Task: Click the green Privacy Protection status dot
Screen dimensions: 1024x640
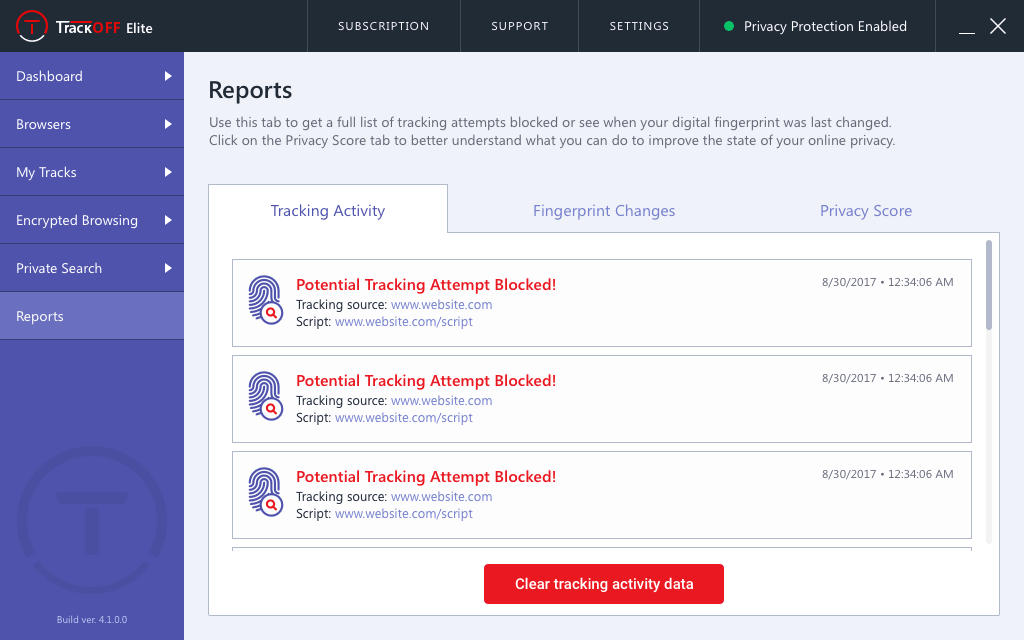Action: (x=729, y=27)
